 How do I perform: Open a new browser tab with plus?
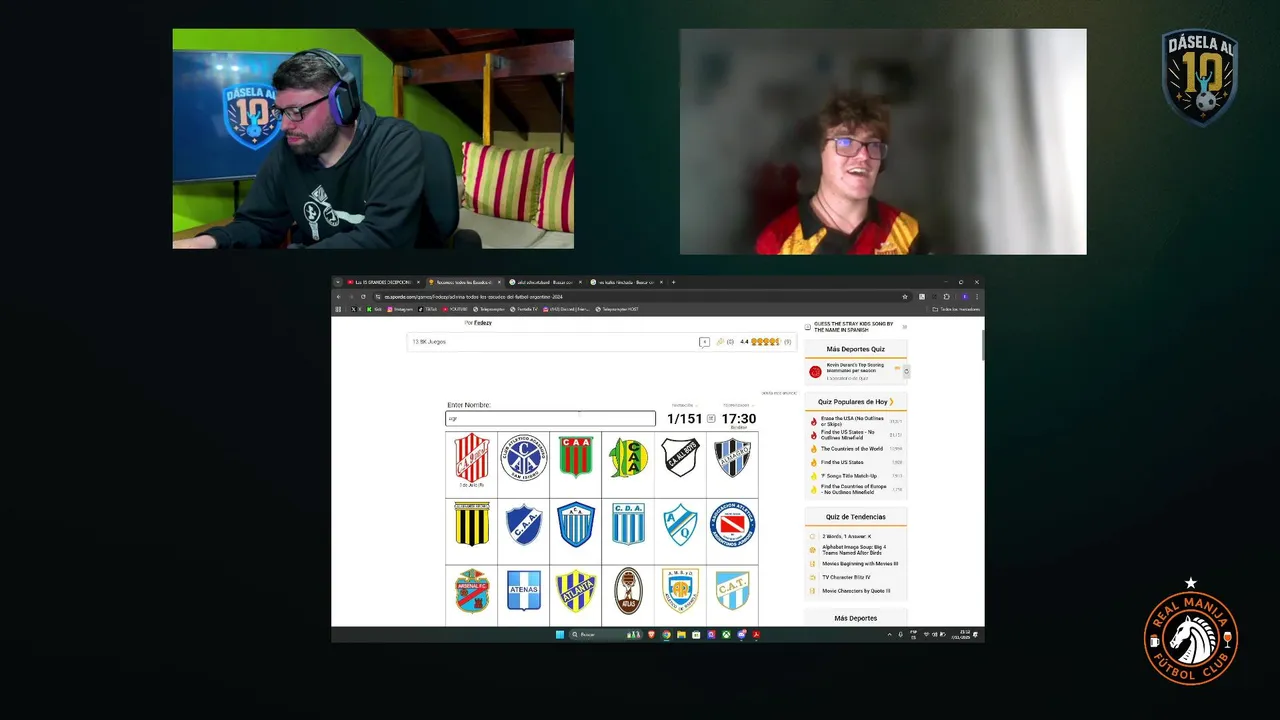pyautogui.click(x=674, y=282)
